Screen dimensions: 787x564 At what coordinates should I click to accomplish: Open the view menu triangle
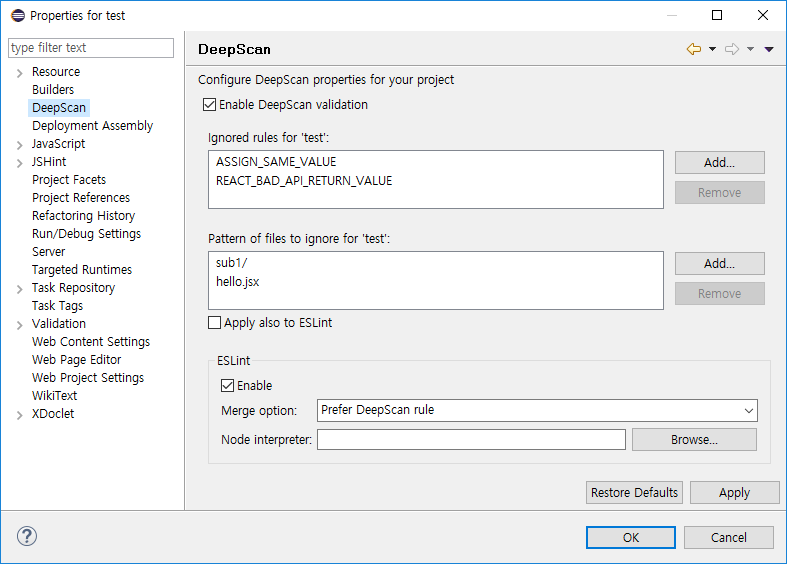tap(769, 49)
